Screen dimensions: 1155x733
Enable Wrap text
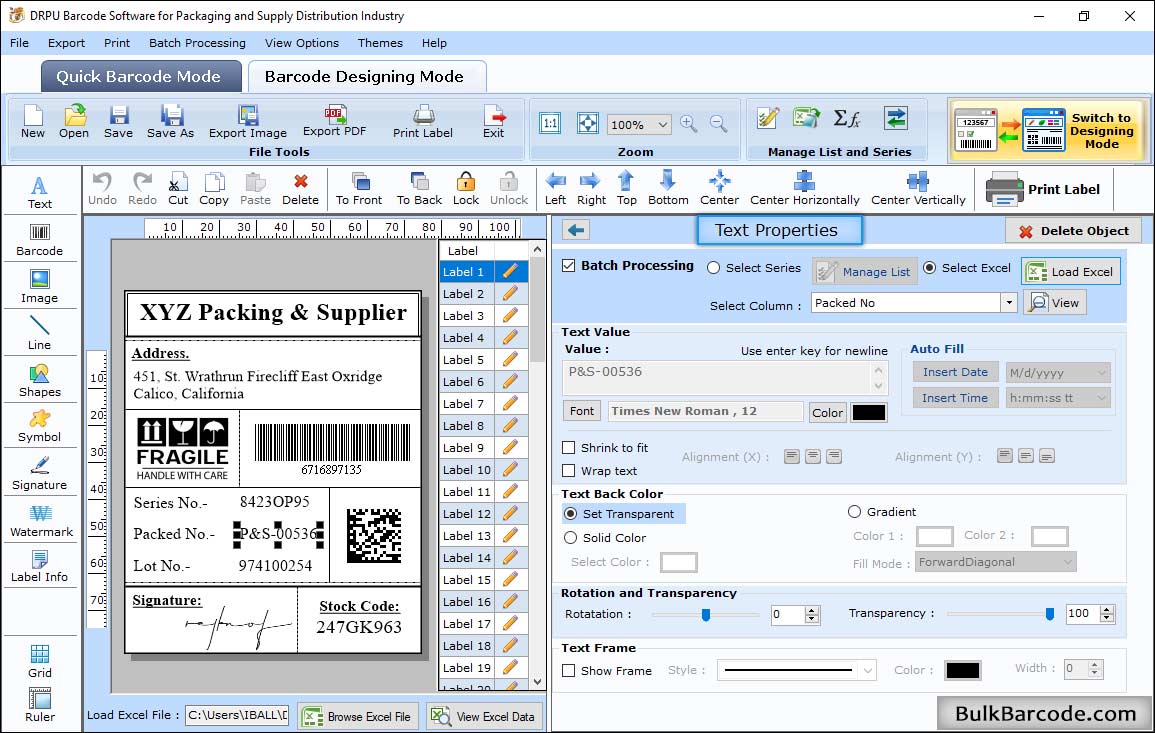(569, 471)
